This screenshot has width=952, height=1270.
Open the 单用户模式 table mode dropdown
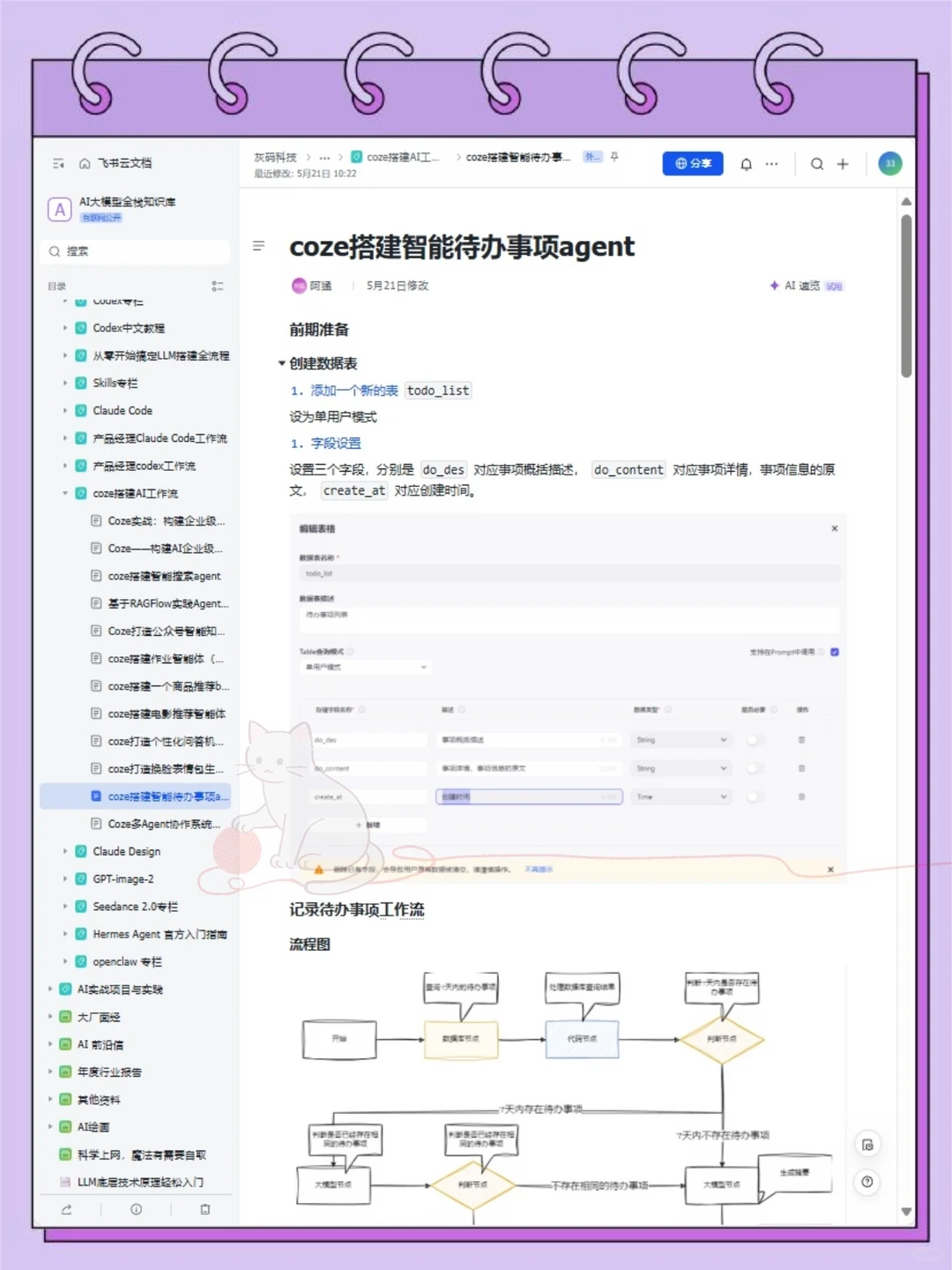[365, 667]
